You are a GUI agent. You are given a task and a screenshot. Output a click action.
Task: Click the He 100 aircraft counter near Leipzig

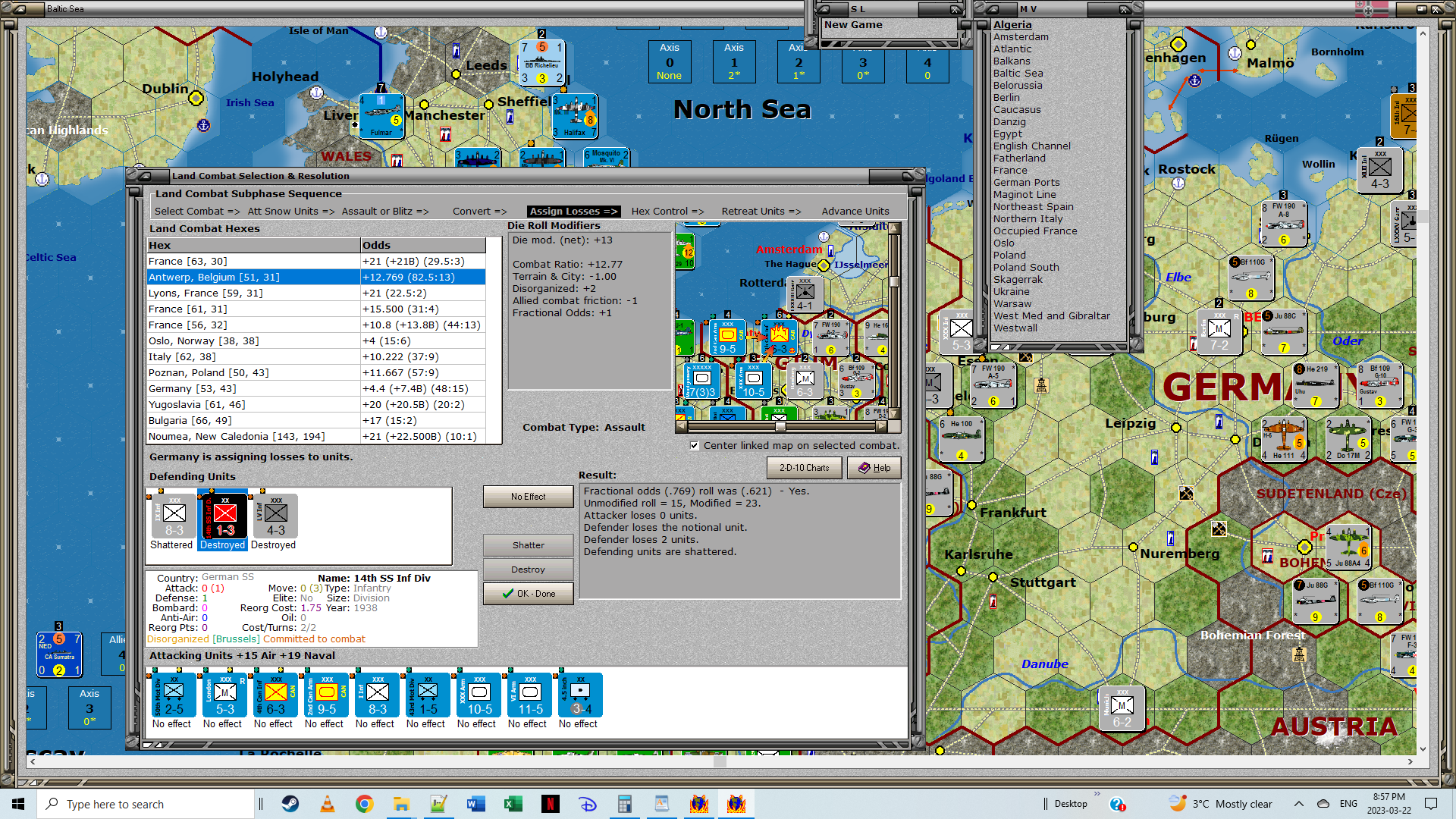[961, 439]
